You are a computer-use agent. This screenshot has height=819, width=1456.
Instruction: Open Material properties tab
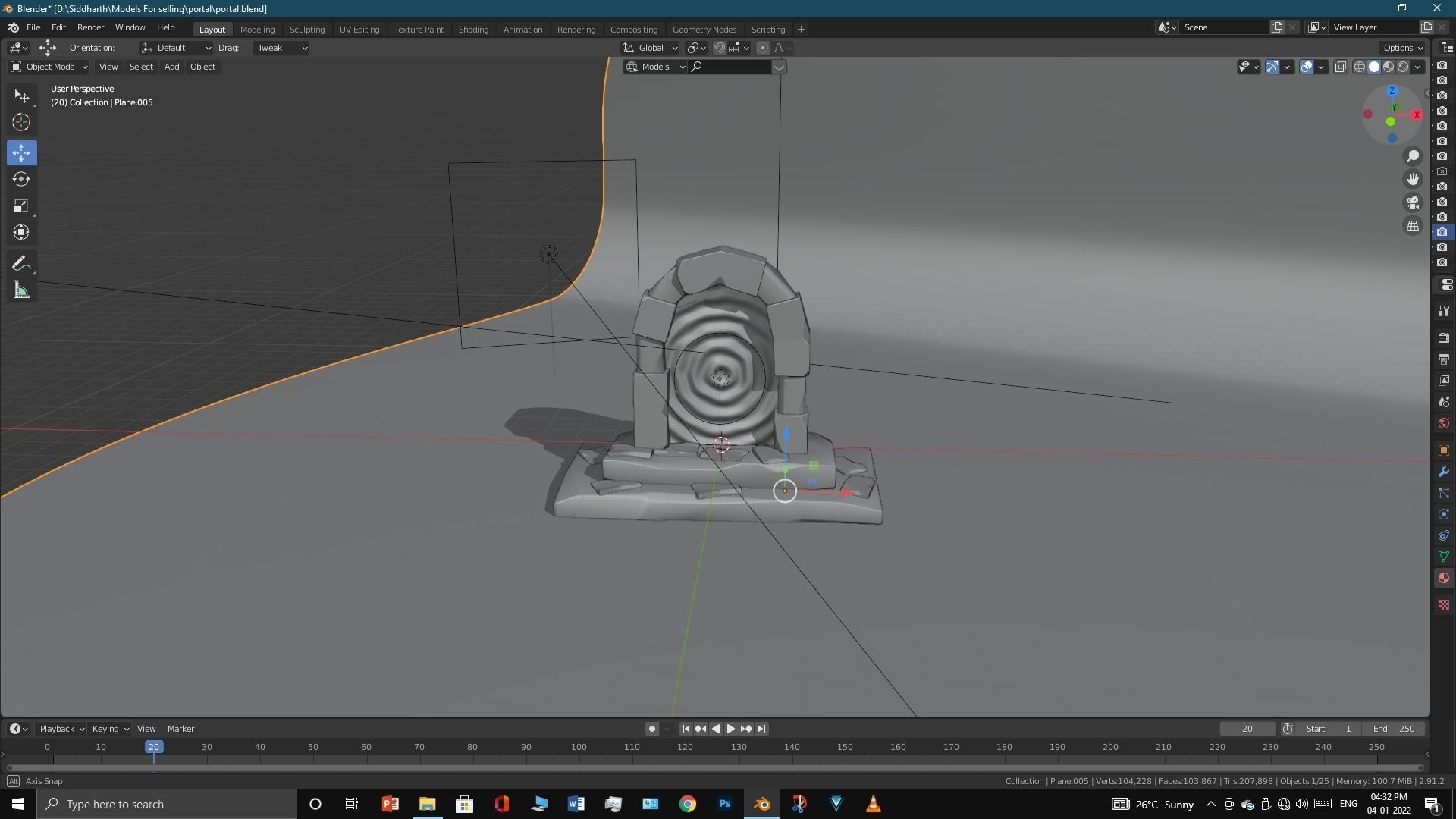pos(1444,578)
